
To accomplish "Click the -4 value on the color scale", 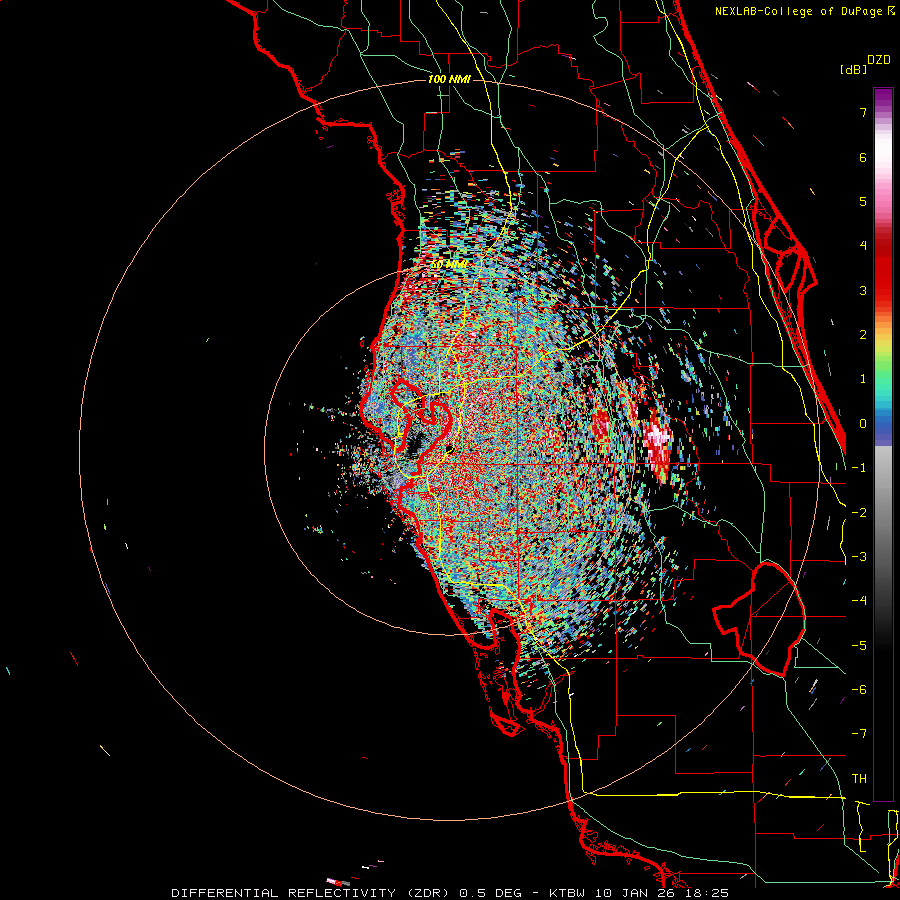I will point(859,601).
